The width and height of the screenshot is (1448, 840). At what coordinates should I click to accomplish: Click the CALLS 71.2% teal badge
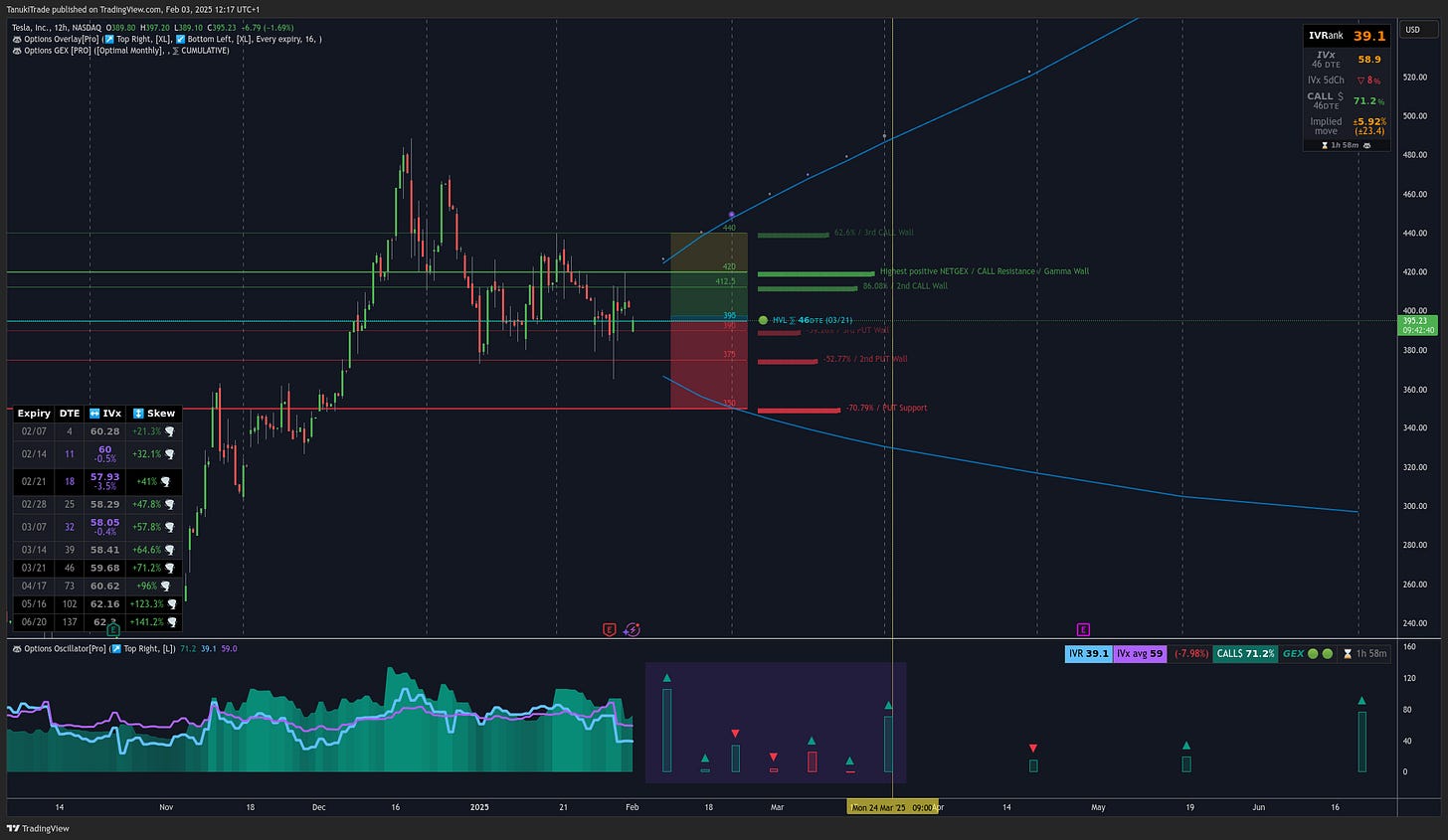point(1245,653)
